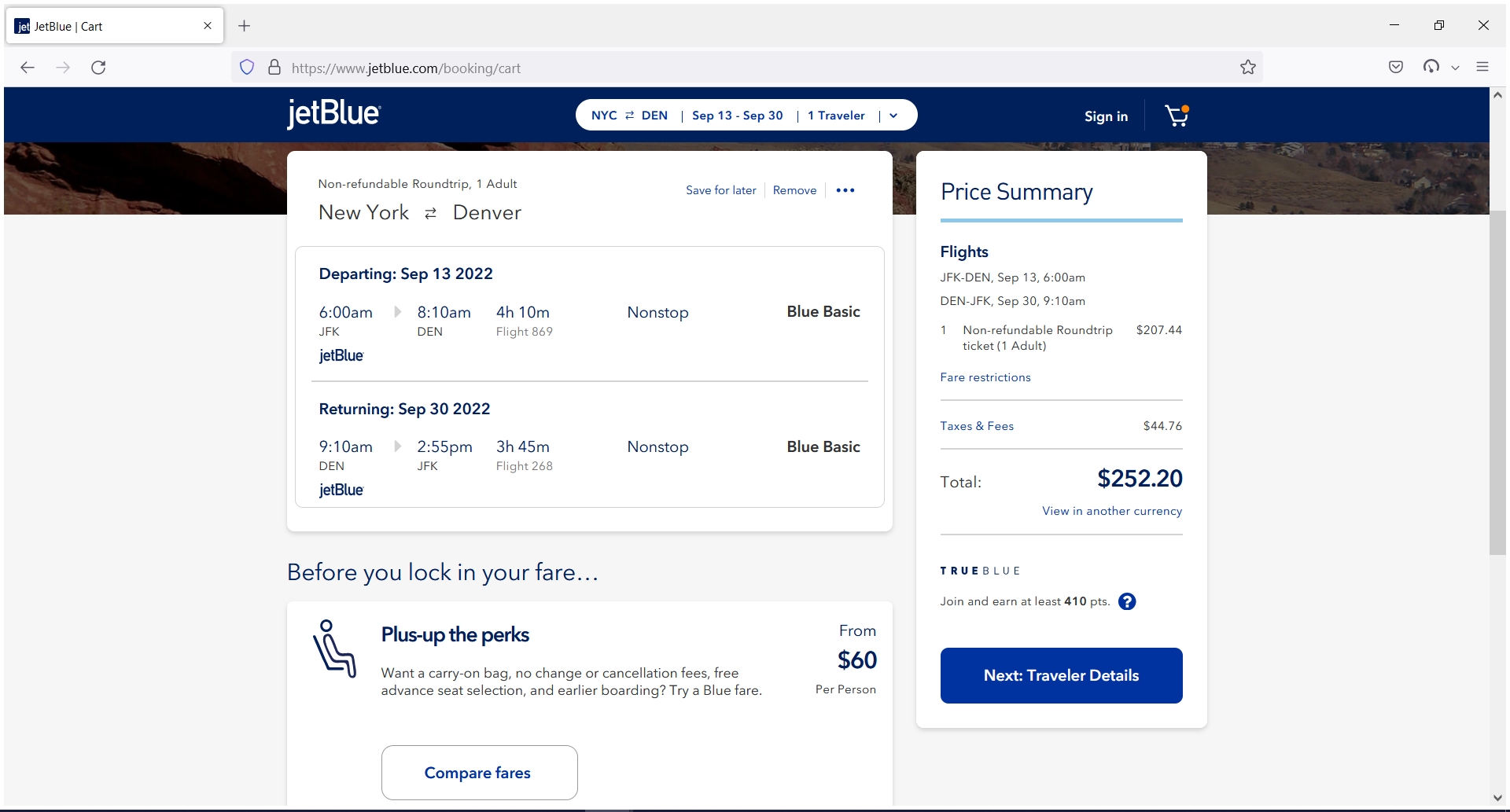The image size is (1510, 812).
Task: Click the TrueBlue points help question mark
Action: click(x=1127, y=601)
